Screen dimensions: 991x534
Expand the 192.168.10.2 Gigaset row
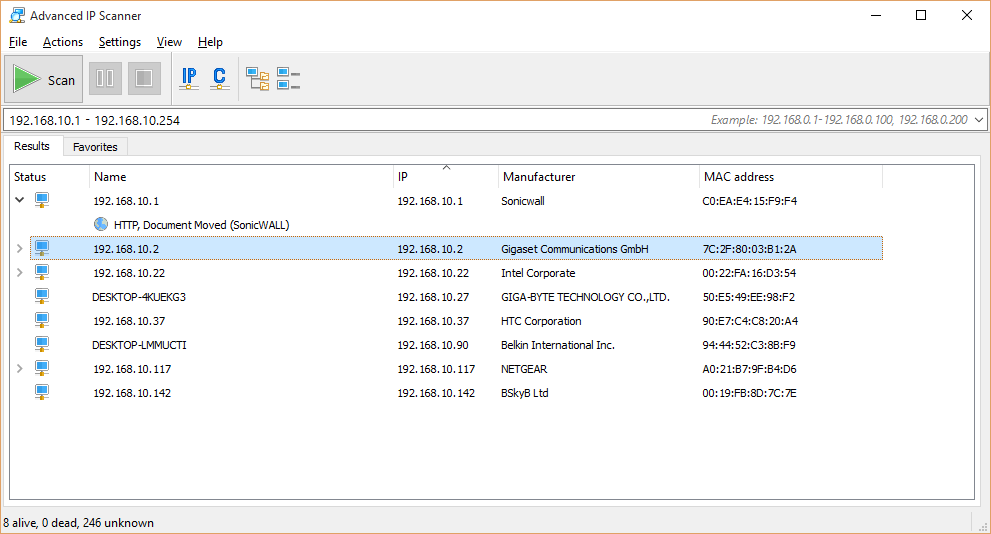(x=20, y=248)
